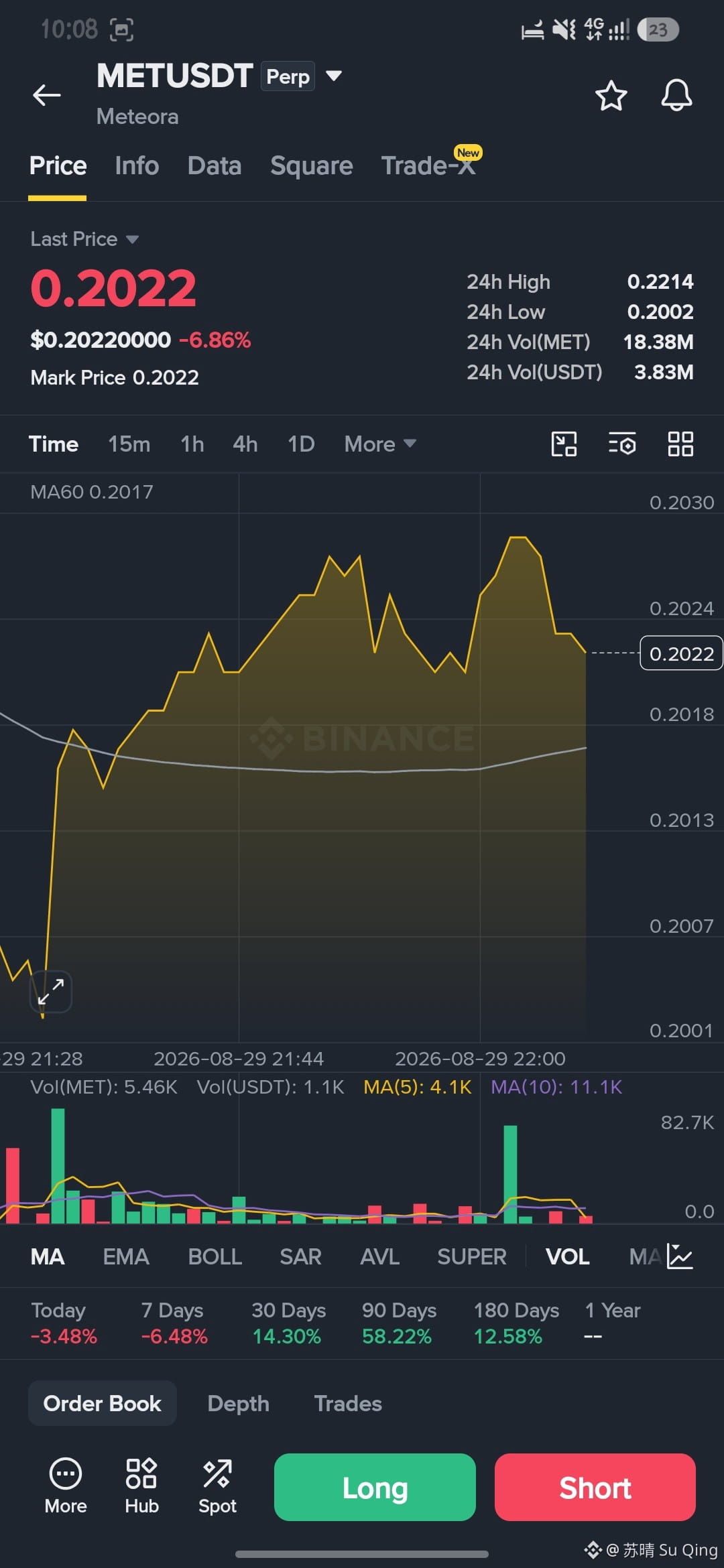Tap the MA(5): 4.1K volume label
The height and width of the screenshot is (1568, 724).
click(418, 1087)
